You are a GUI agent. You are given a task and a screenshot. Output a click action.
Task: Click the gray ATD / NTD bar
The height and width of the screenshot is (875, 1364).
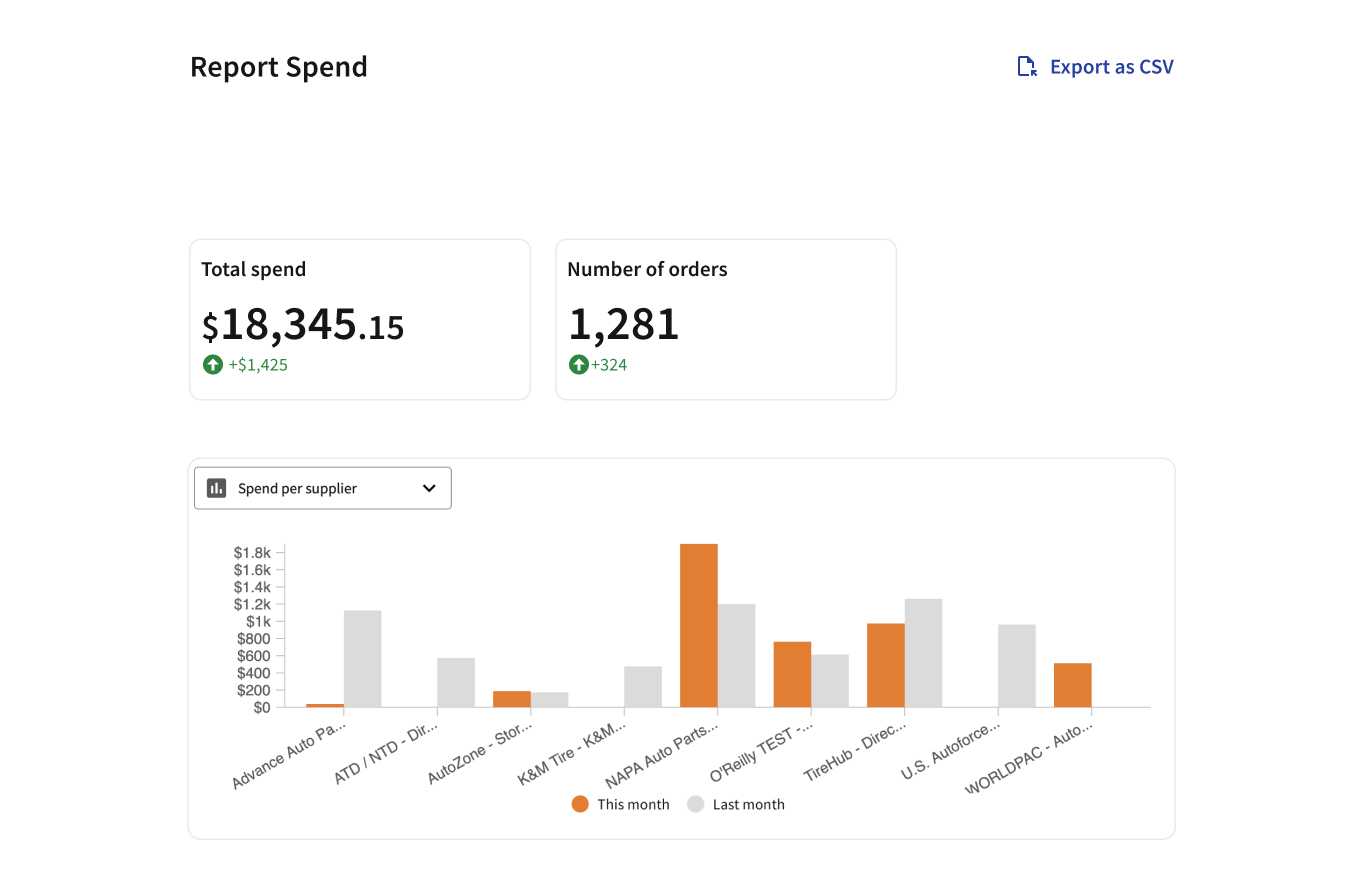456,682
